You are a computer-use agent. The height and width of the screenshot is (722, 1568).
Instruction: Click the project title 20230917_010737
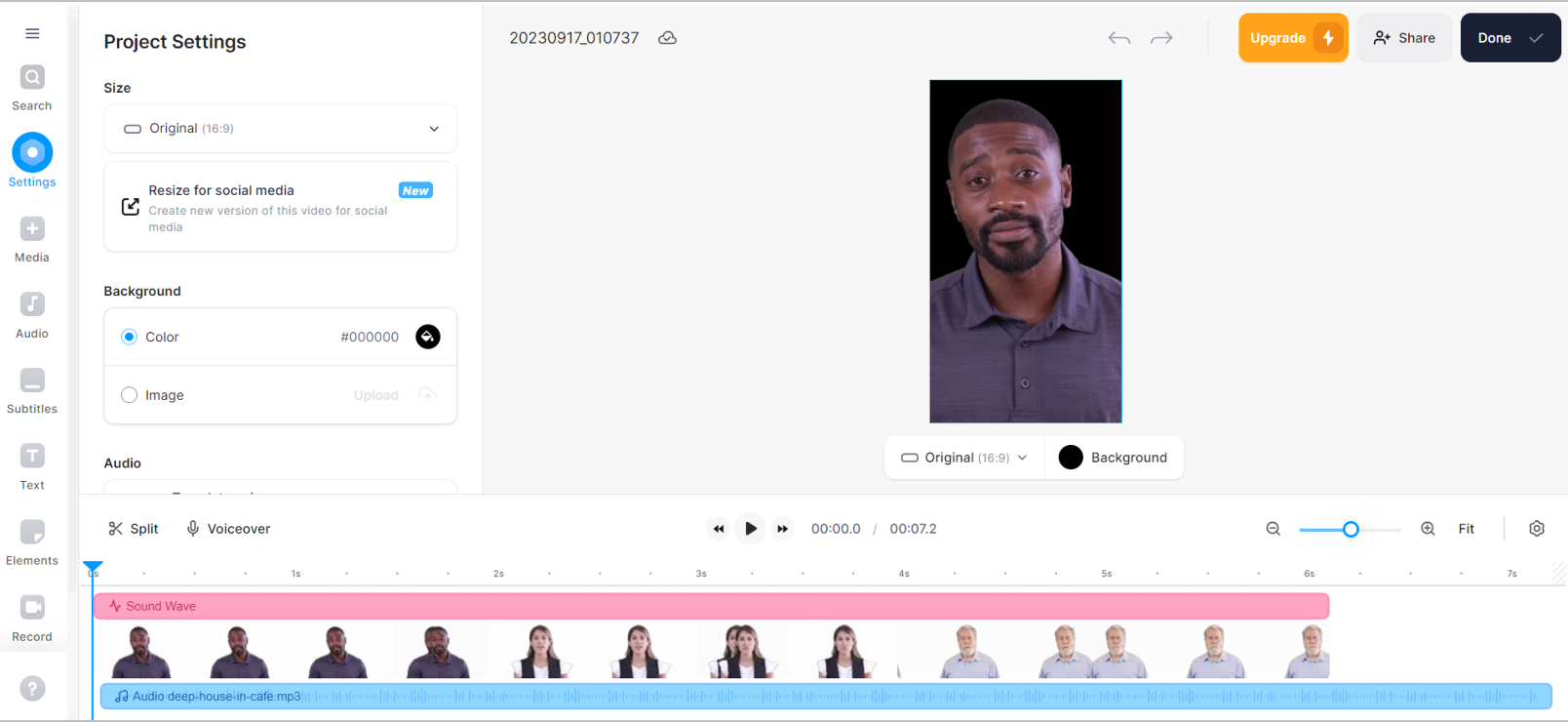click(573, 38)
